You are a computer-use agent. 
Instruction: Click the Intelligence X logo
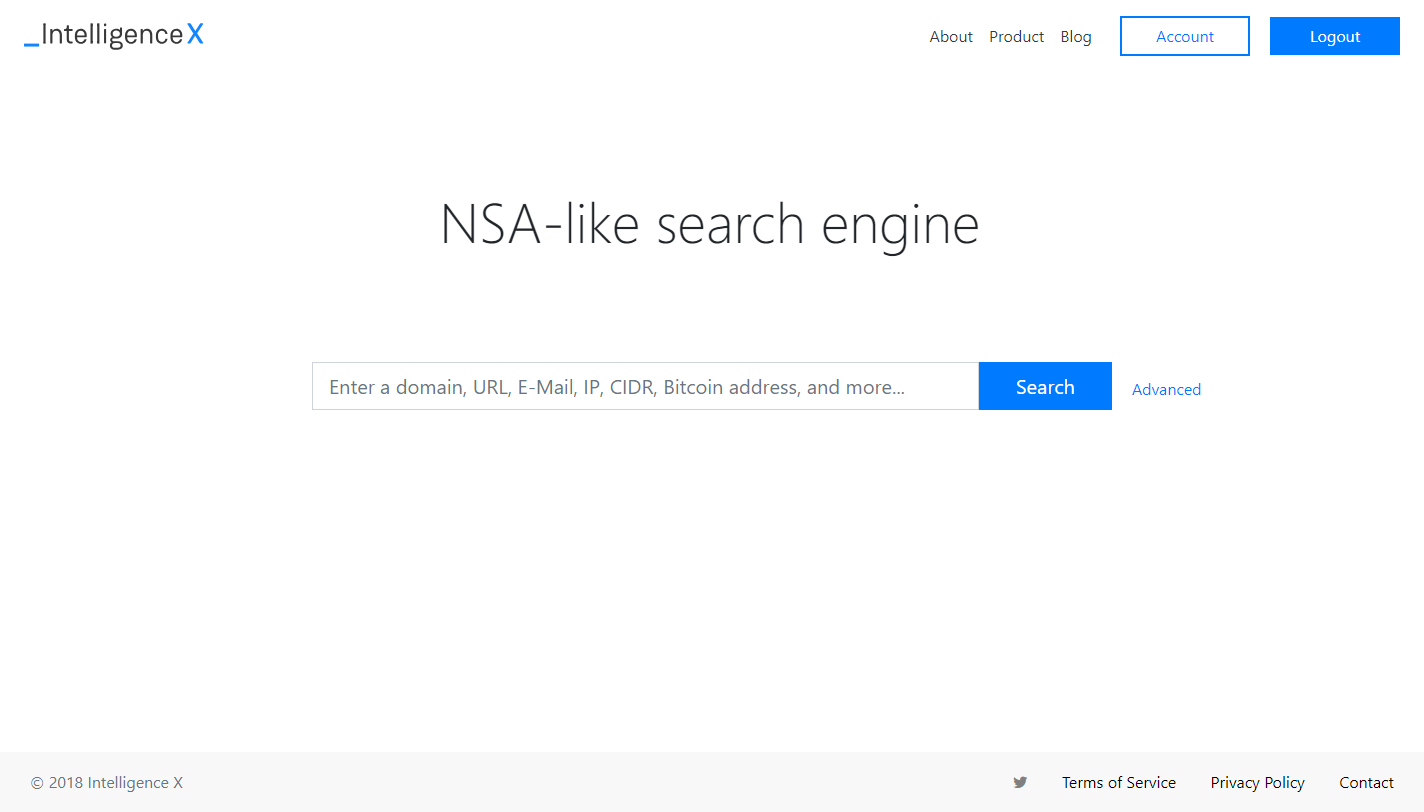(x=113, y=36)
